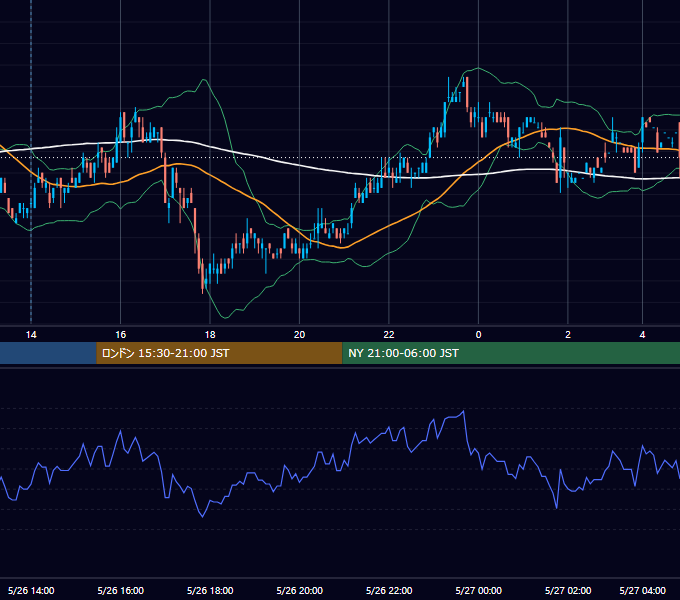Select the 22 hour label on price chart

pyautogui.click(x=389, y=335)
